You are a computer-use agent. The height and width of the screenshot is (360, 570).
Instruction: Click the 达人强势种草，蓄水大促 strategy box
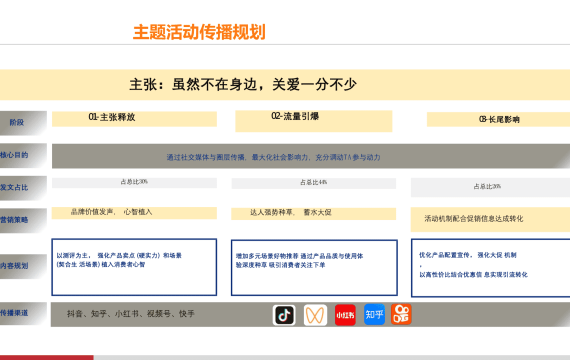coord(313,213)
